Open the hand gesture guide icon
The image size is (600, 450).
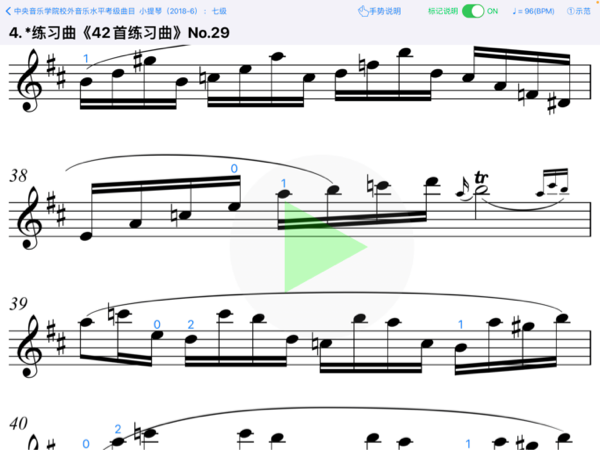pyautogui.click(x=362, y=11)
